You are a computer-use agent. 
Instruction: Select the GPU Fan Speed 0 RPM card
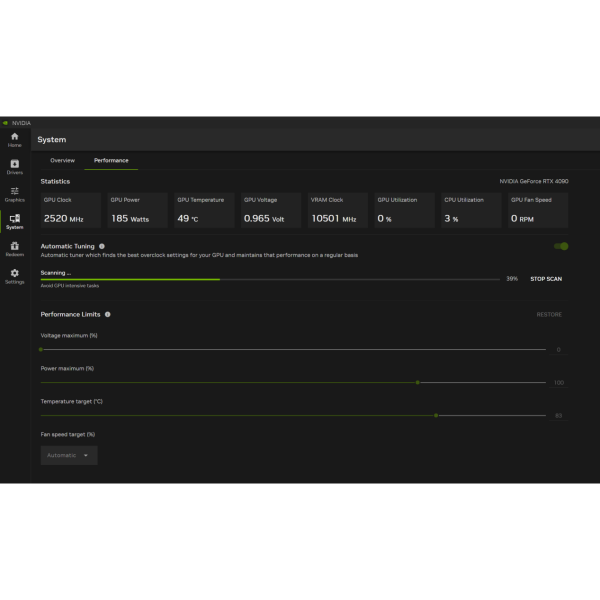(x=538, y=210)
